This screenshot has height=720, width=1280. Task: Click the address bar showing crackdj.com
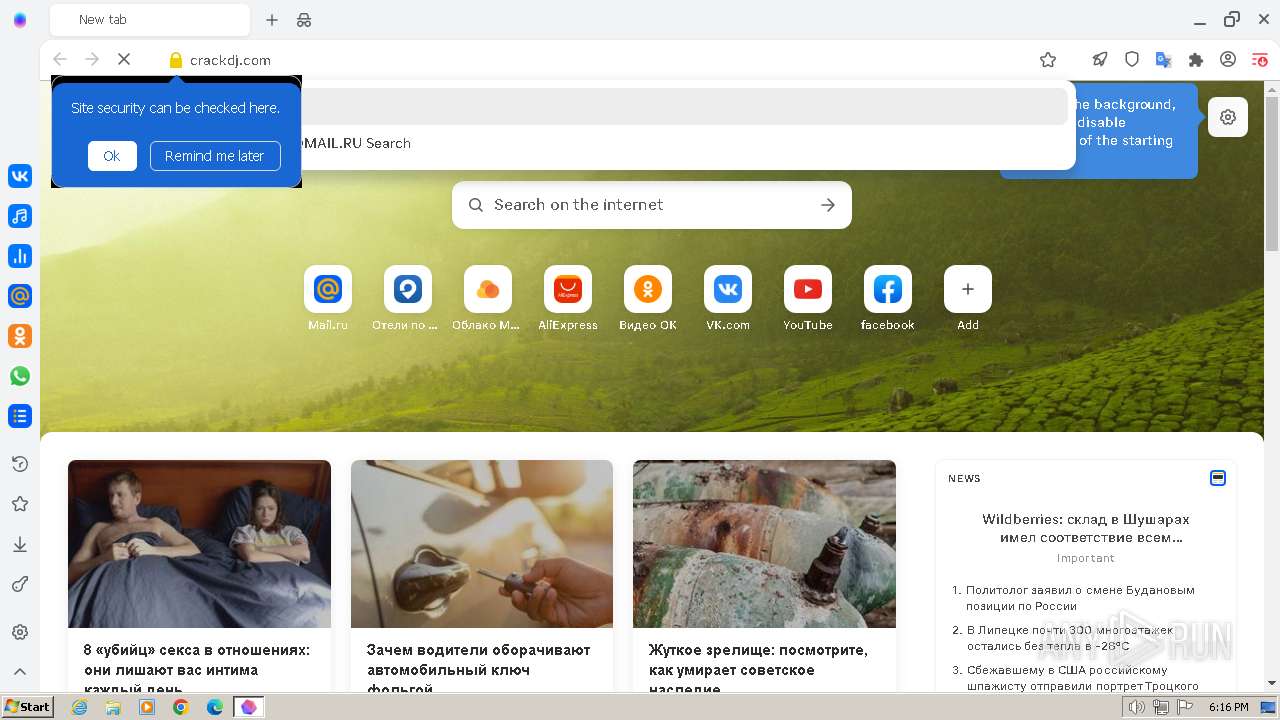click(600, 60)
